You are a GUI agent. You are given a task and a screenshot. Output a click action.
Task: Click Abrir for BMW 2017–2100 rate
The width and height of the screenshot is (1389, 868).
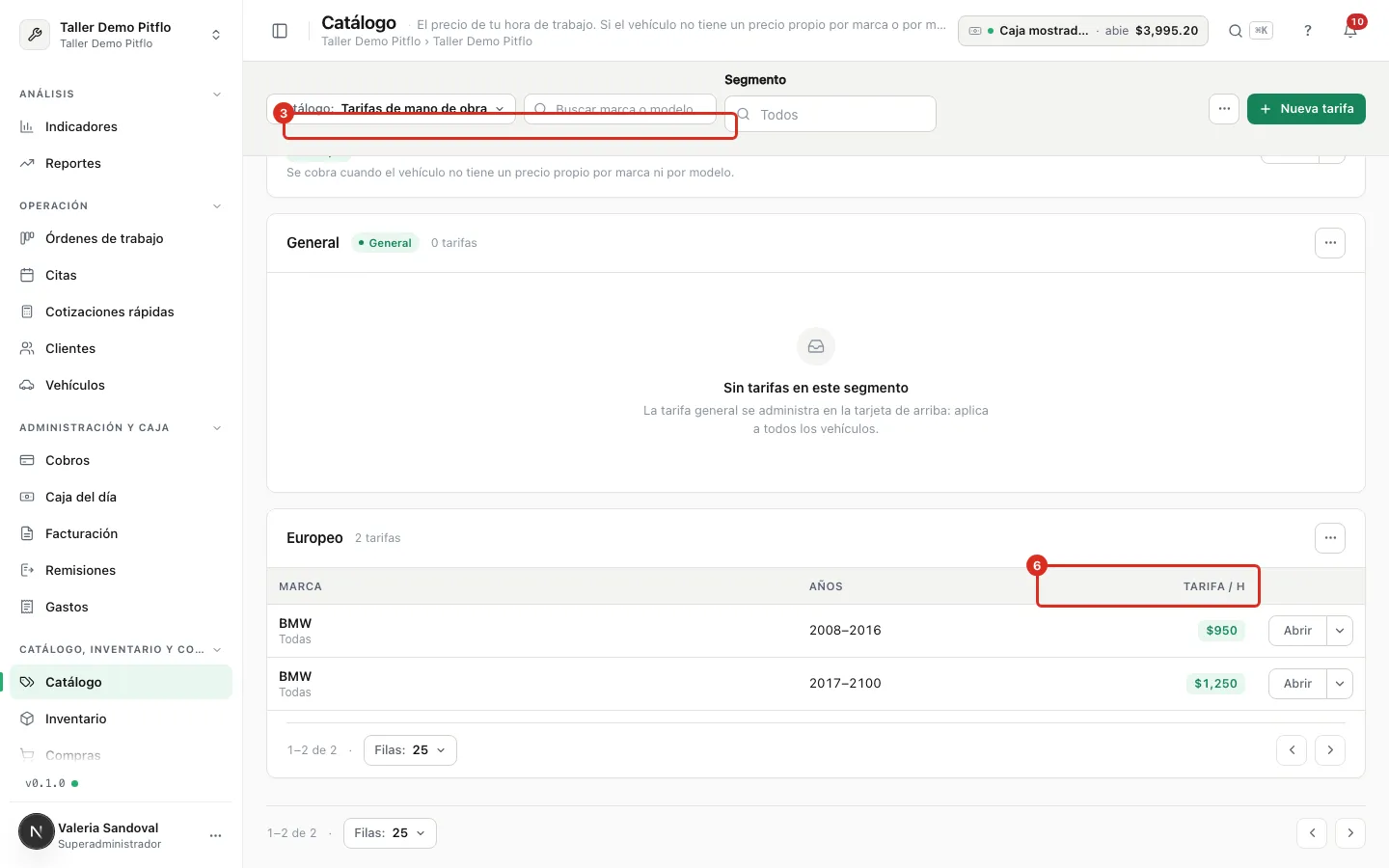tap(1297, 684)
